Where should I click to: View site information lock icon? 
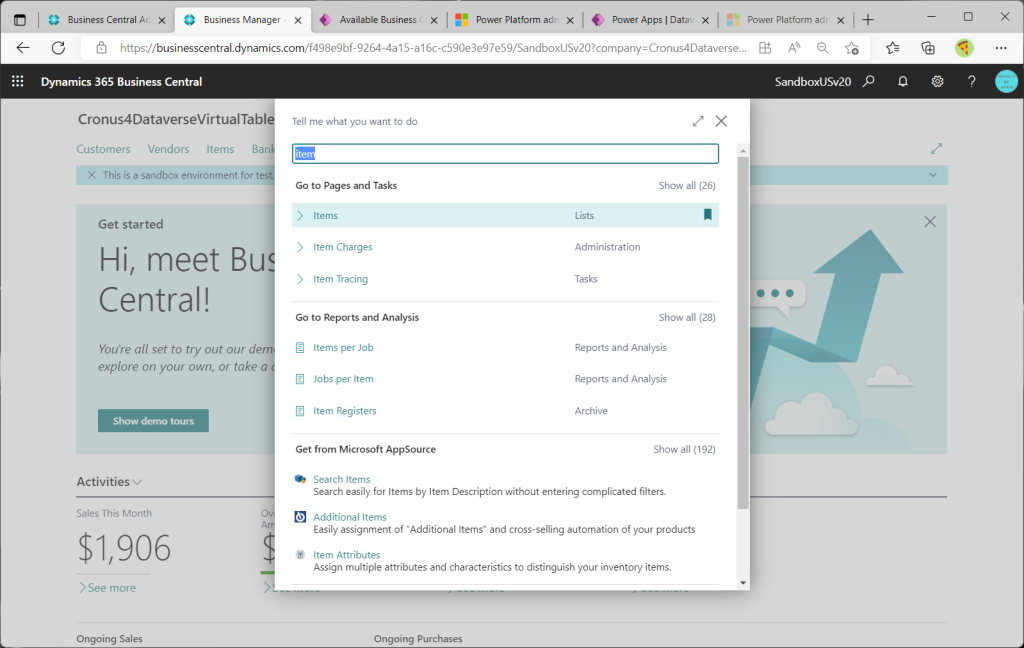point(101,48)
